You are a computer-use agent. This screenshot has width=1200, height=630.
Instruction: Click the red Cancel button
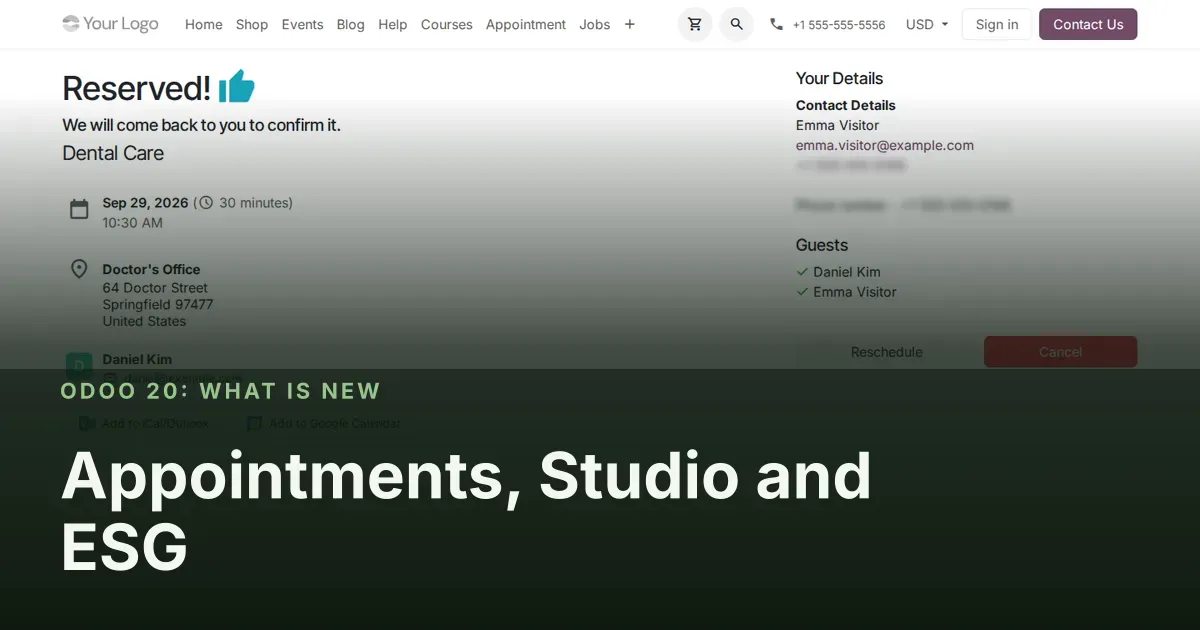[1061, 352]
